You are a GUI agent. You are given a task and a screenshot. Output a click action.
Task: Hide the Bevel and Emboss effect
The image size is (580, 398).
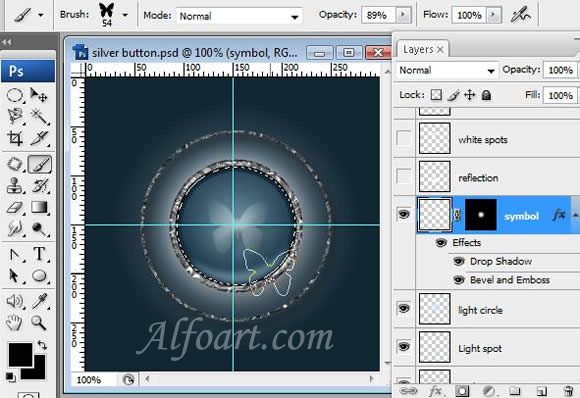click(459, 280)
